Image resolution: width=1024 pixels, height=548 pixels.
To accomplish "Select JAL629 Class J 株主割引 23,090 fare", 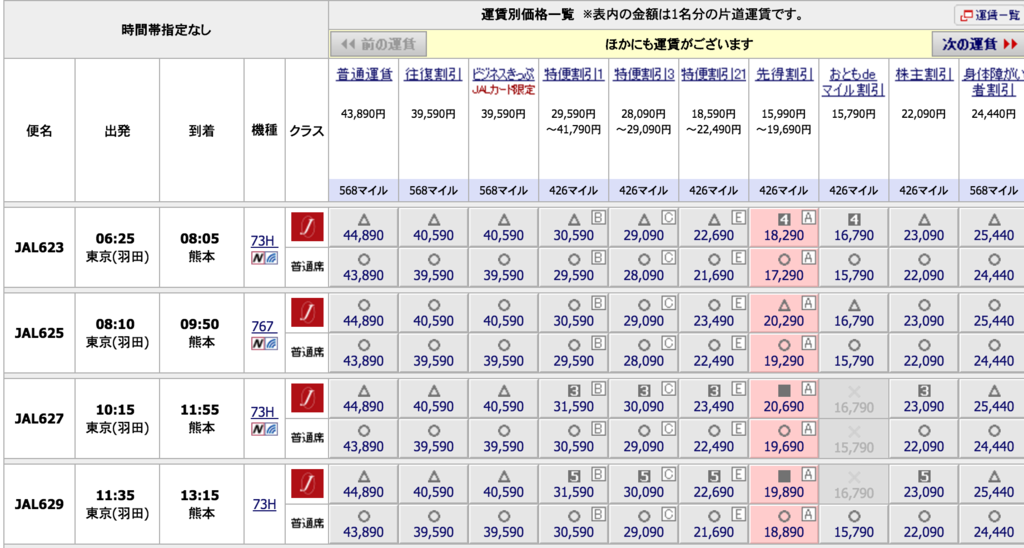I will point(923,484).
